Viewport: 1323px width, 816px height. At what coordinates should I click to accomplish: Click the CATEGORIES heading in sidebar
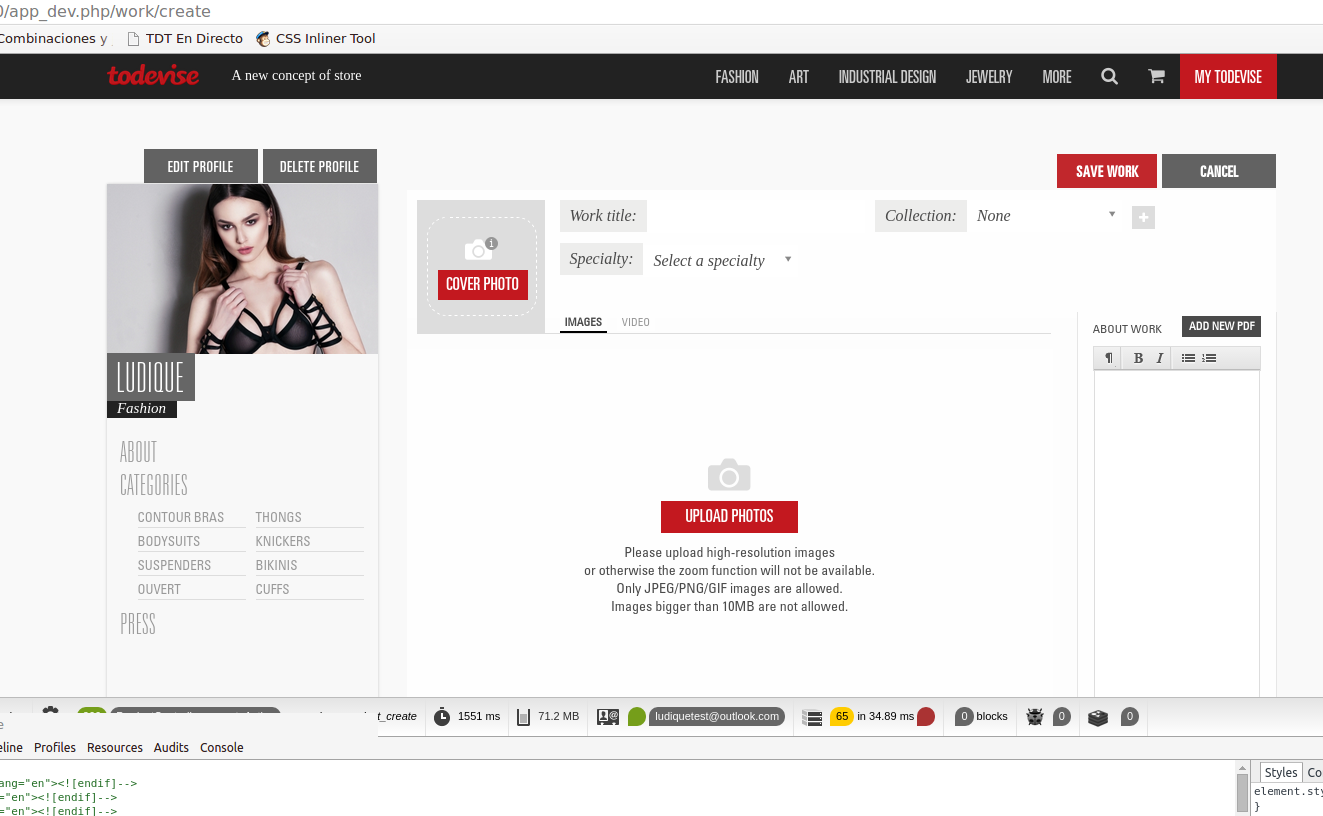pos(154,485)
